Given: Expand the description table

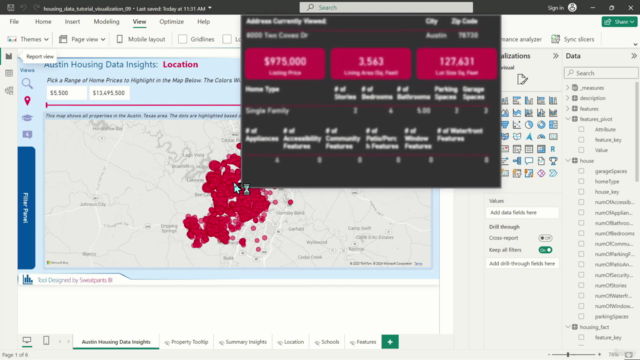Looking at the screenshot, I should pyautogui.click(x=568, y=98).
